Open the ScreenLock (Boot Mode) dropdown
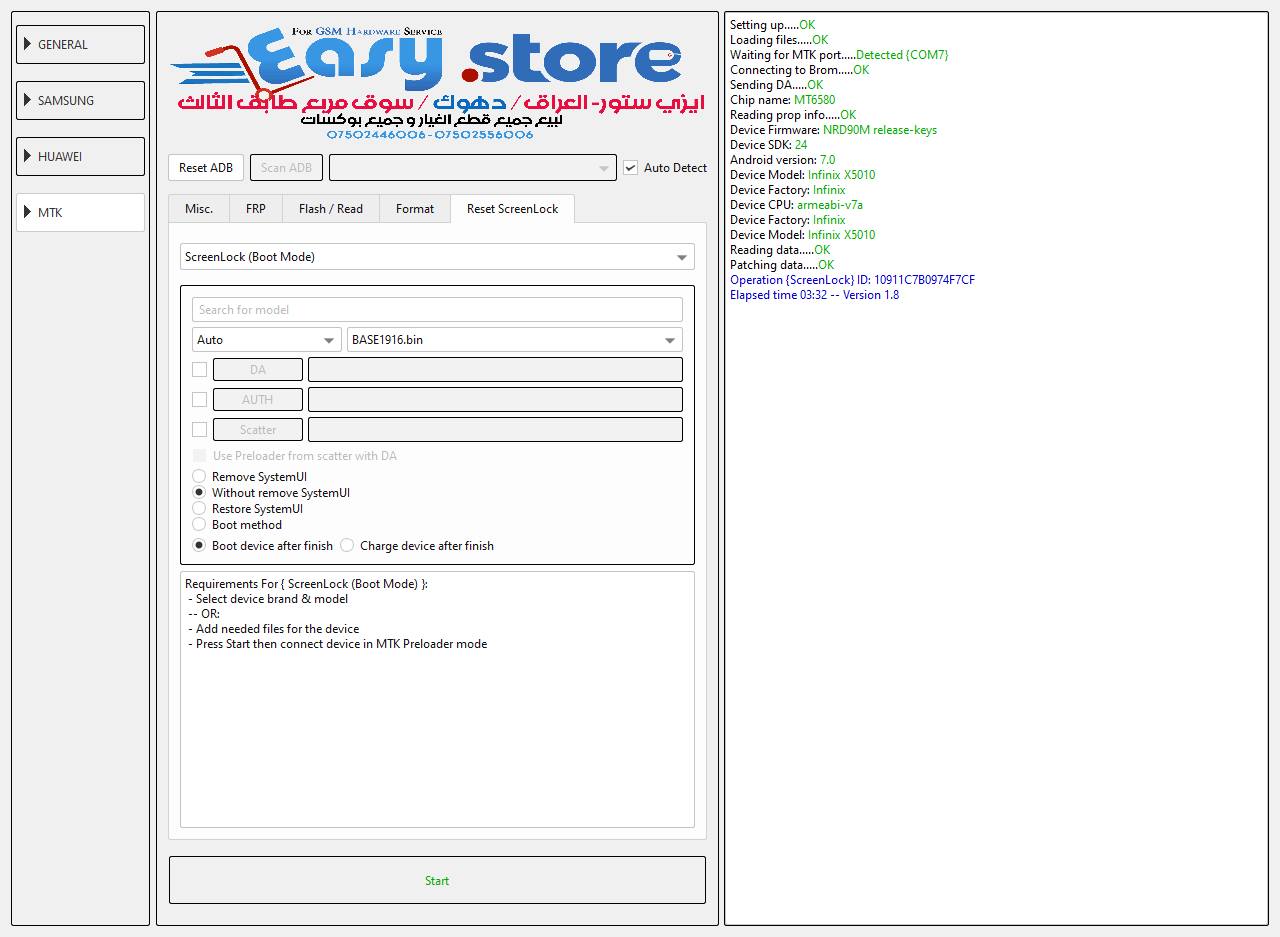This screenshot has height=937, width=1280. tap(437, 257)
